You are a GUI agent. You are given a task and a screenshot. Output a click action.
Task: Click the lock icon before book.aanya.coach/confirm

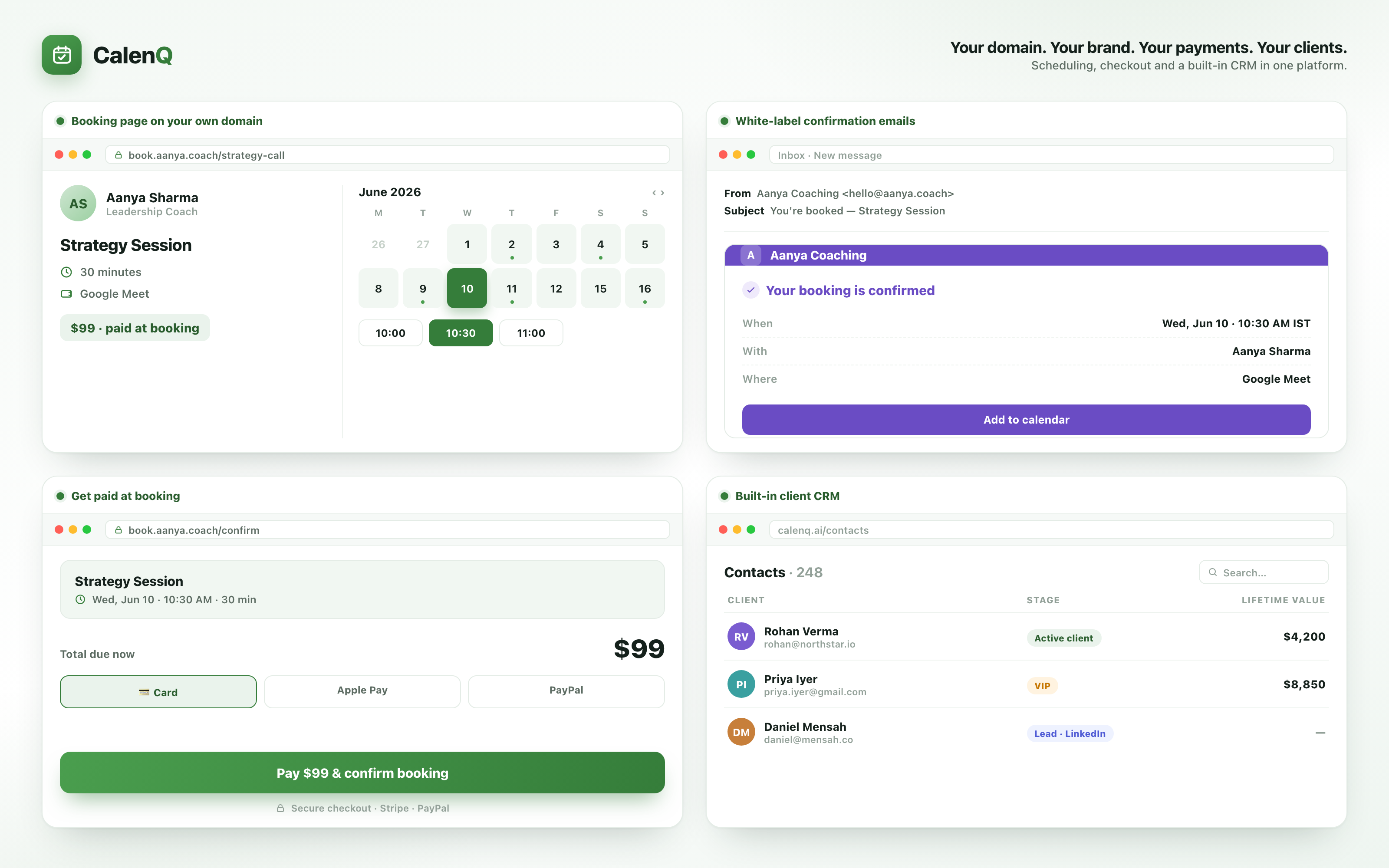118,530
